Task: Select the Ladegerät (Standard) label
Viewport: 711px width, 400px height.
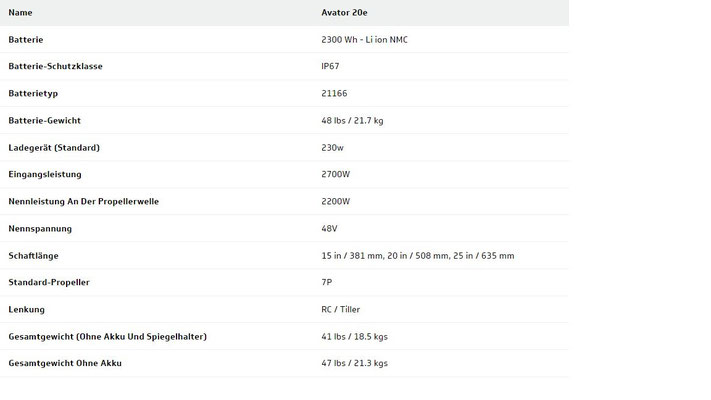Action: tap(54, 147)
